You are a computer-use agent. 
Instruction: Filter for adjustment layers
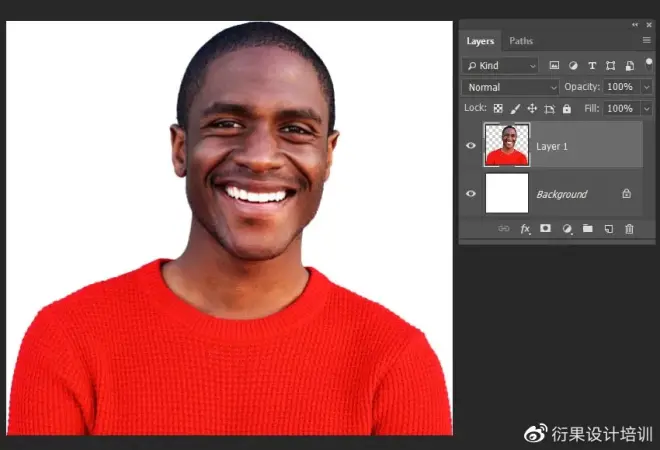(573, 65)
